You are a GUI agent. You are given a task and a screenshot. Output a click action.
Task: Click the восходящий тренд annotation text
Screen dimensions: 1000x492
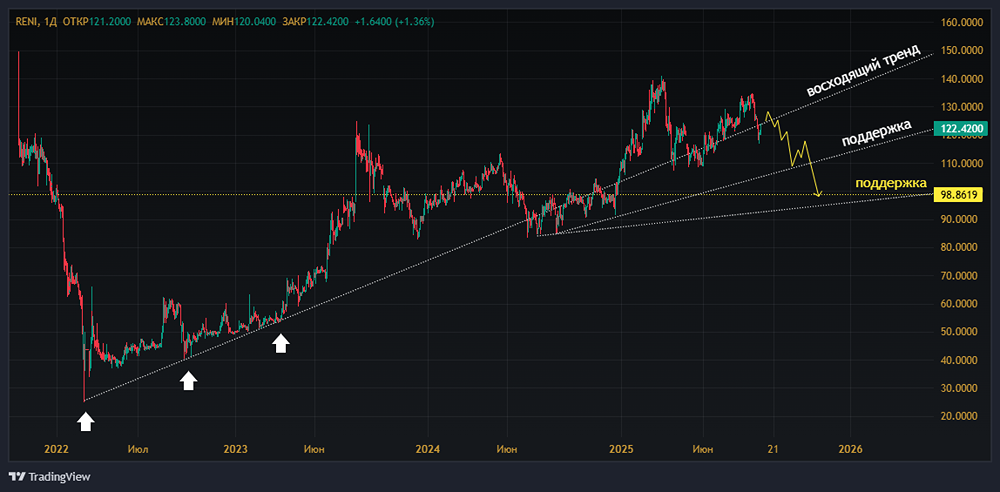coord(864,70)
